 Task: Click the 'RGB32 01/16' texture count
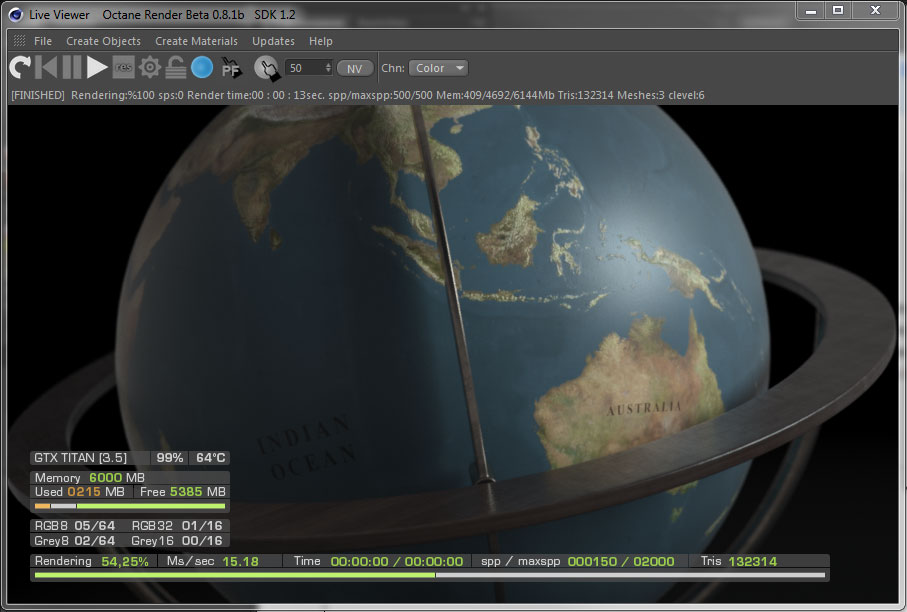pyautogui.click(x=177, y=526)
